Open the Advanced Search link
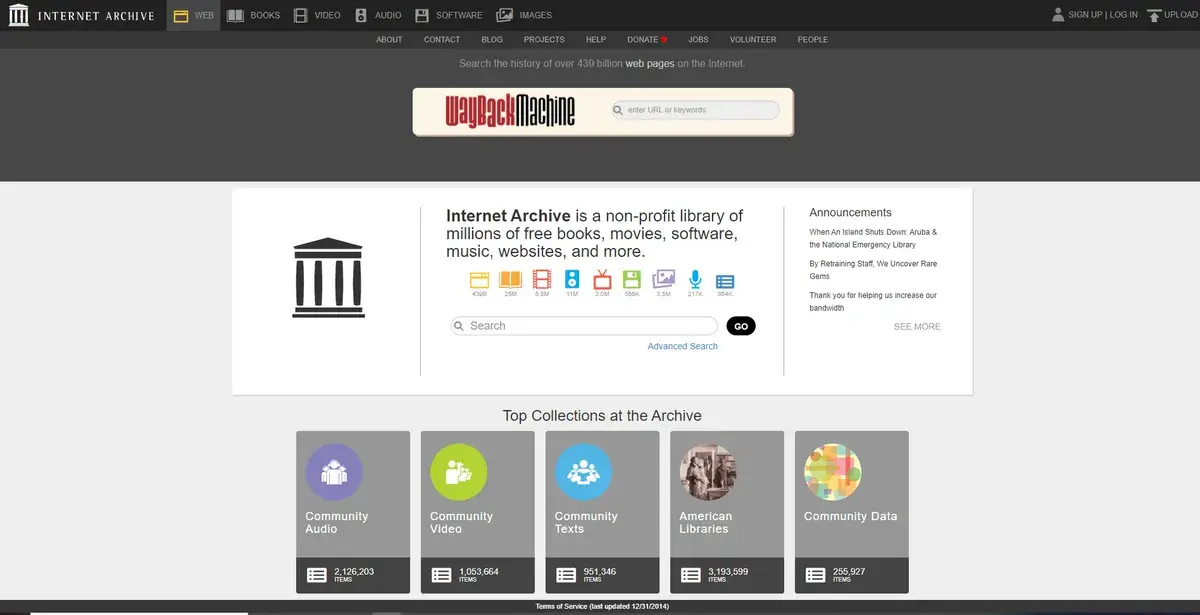The image size is (1200, 615). [x=683, y=346]
